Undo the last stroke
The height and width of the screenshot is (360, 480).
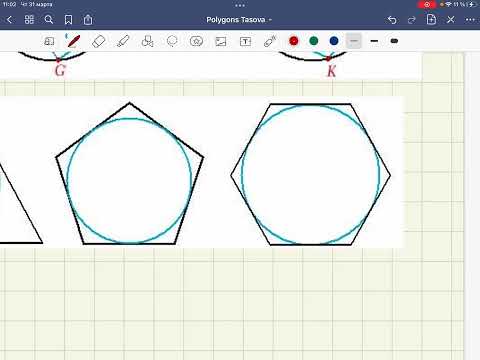coord(392,20)
